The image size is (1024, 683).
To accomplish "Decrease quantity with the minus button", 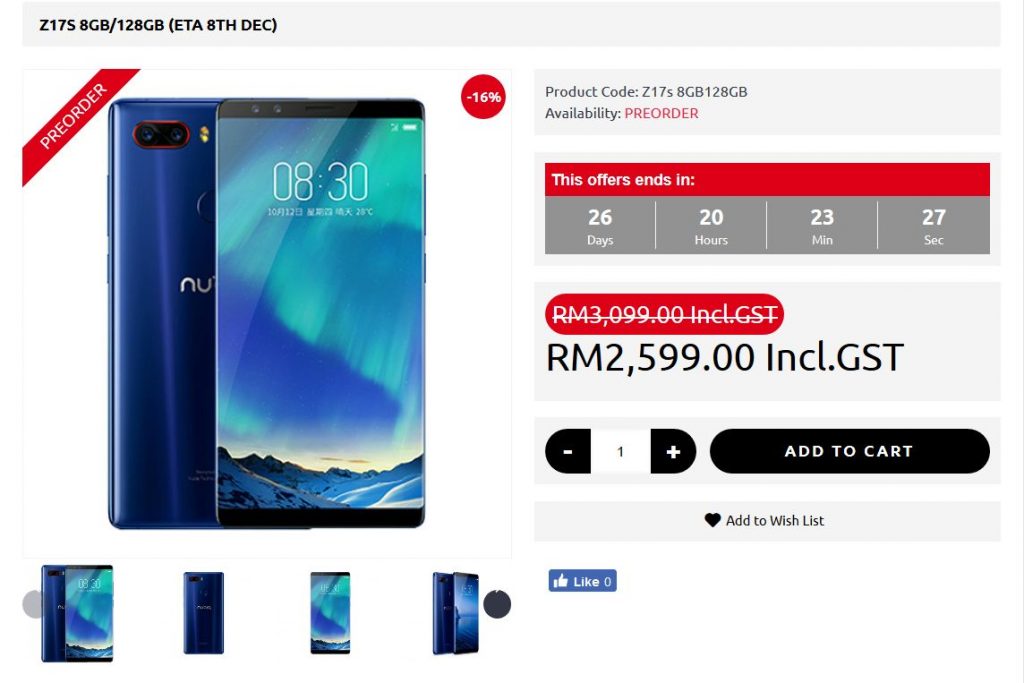I will (x=568, y=451).
